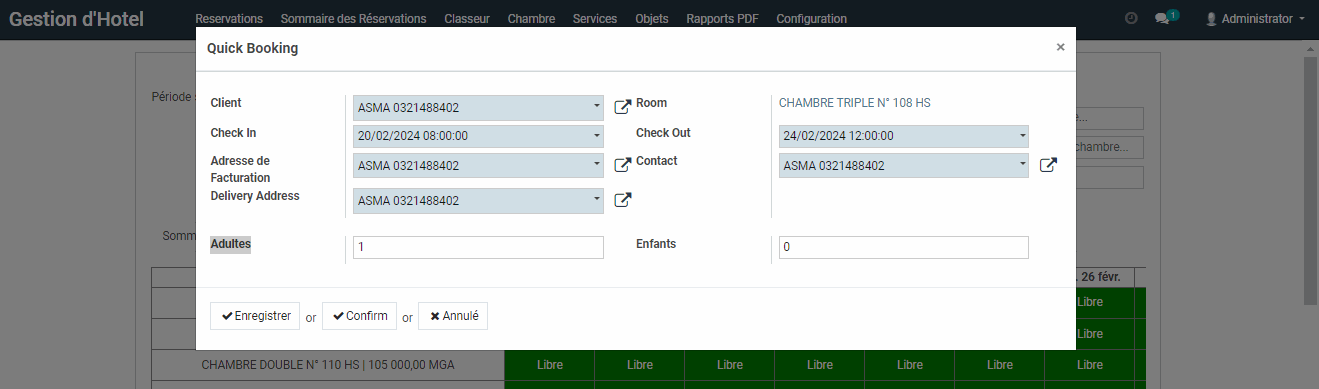Open the Objets menu
1319x389 pixels.
pyautogui.click(x=652, y=19)
